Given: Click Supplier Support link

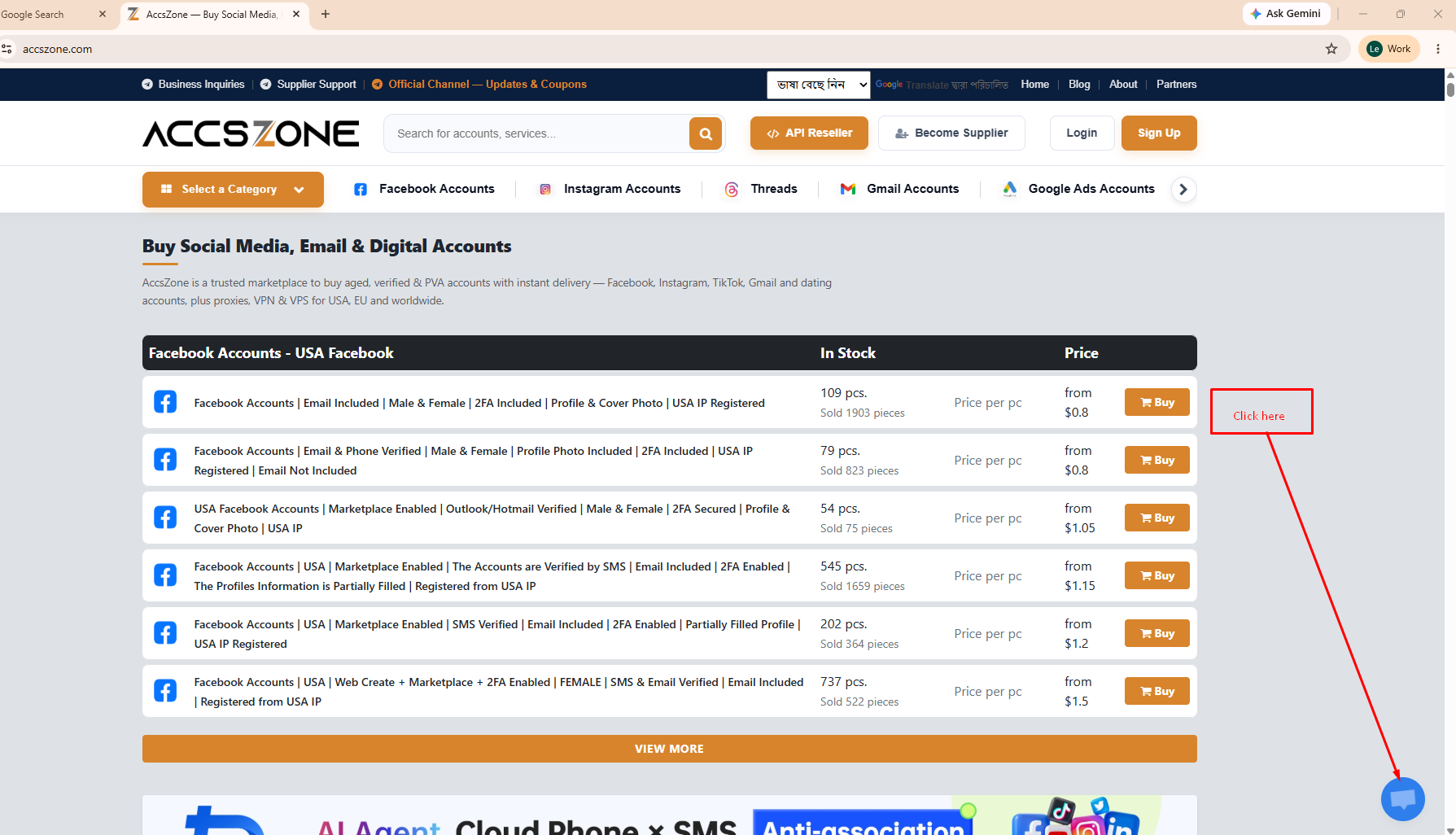Looking at the screenshot, I should (308, 85).
